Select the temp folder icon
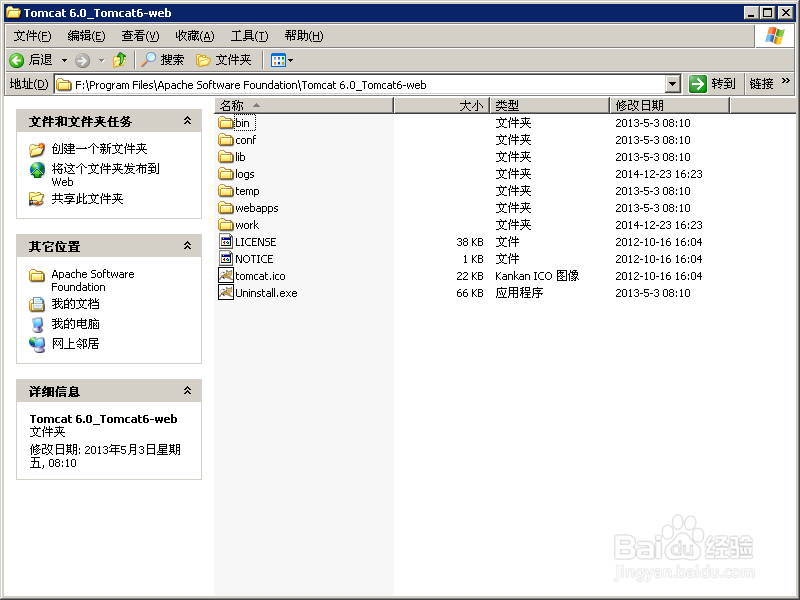This screenshot has height=600, width=800. click(x=226, y=190)
